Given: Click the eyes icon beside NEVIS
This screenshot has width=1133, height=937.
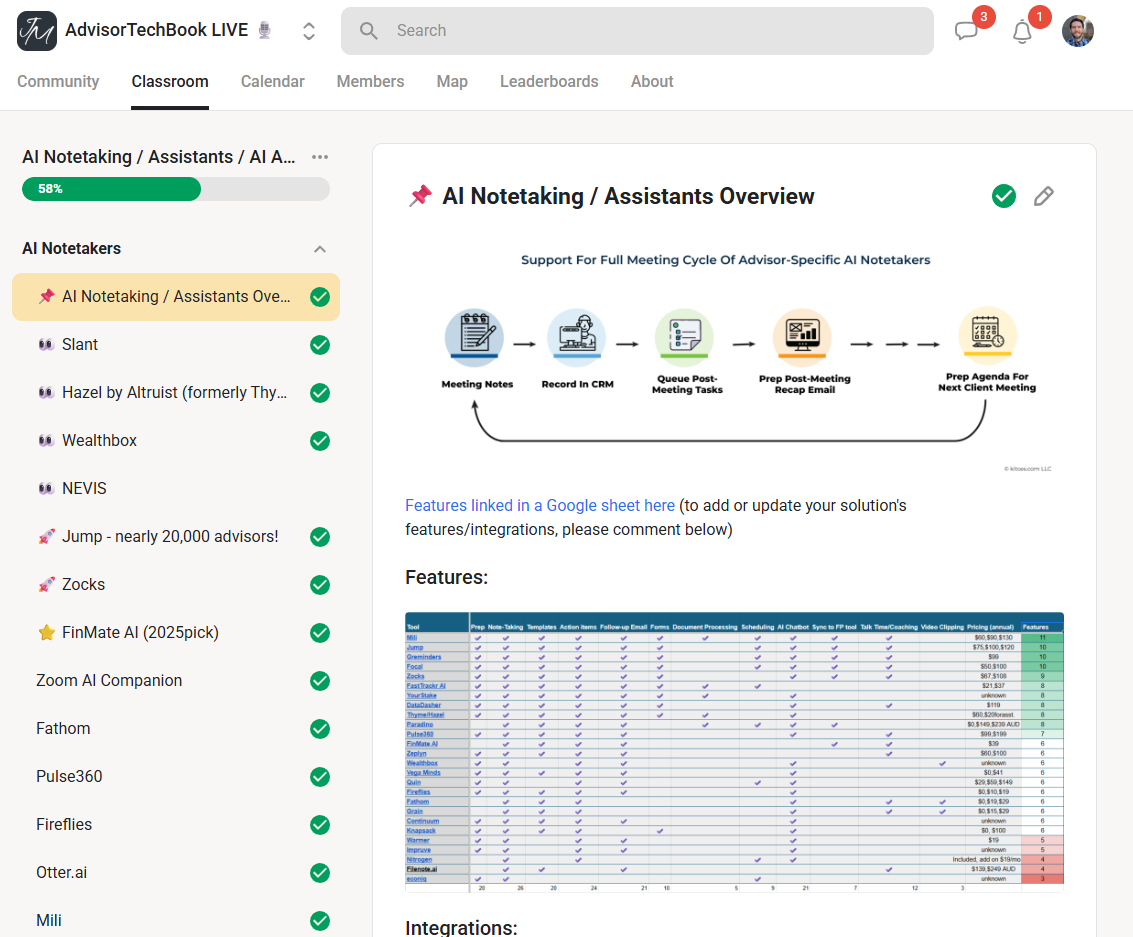Looking at the screenshot, I should (46, 488).
